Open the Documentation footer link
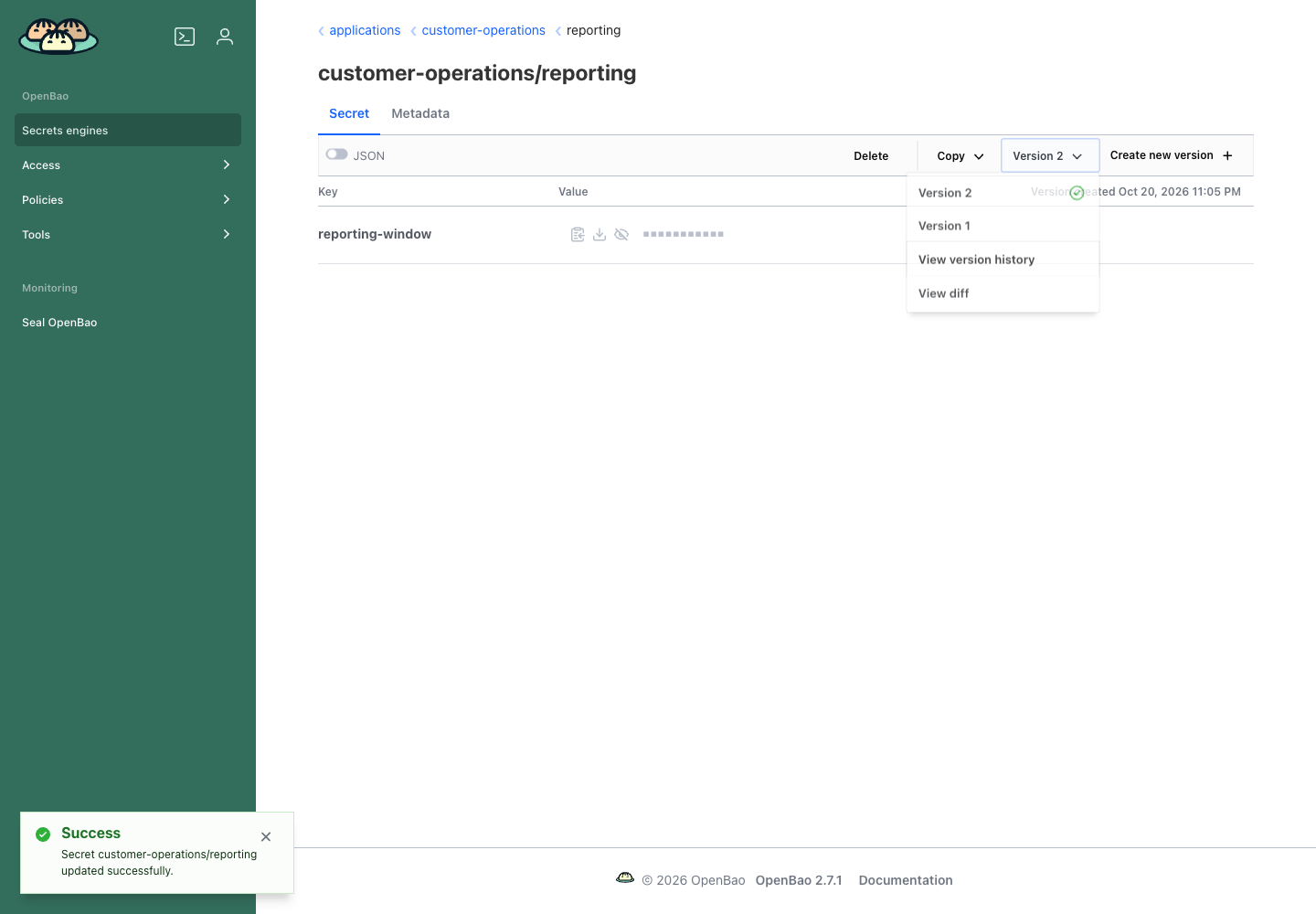Viewport: 1316px width, 914px height. point(906,880)
